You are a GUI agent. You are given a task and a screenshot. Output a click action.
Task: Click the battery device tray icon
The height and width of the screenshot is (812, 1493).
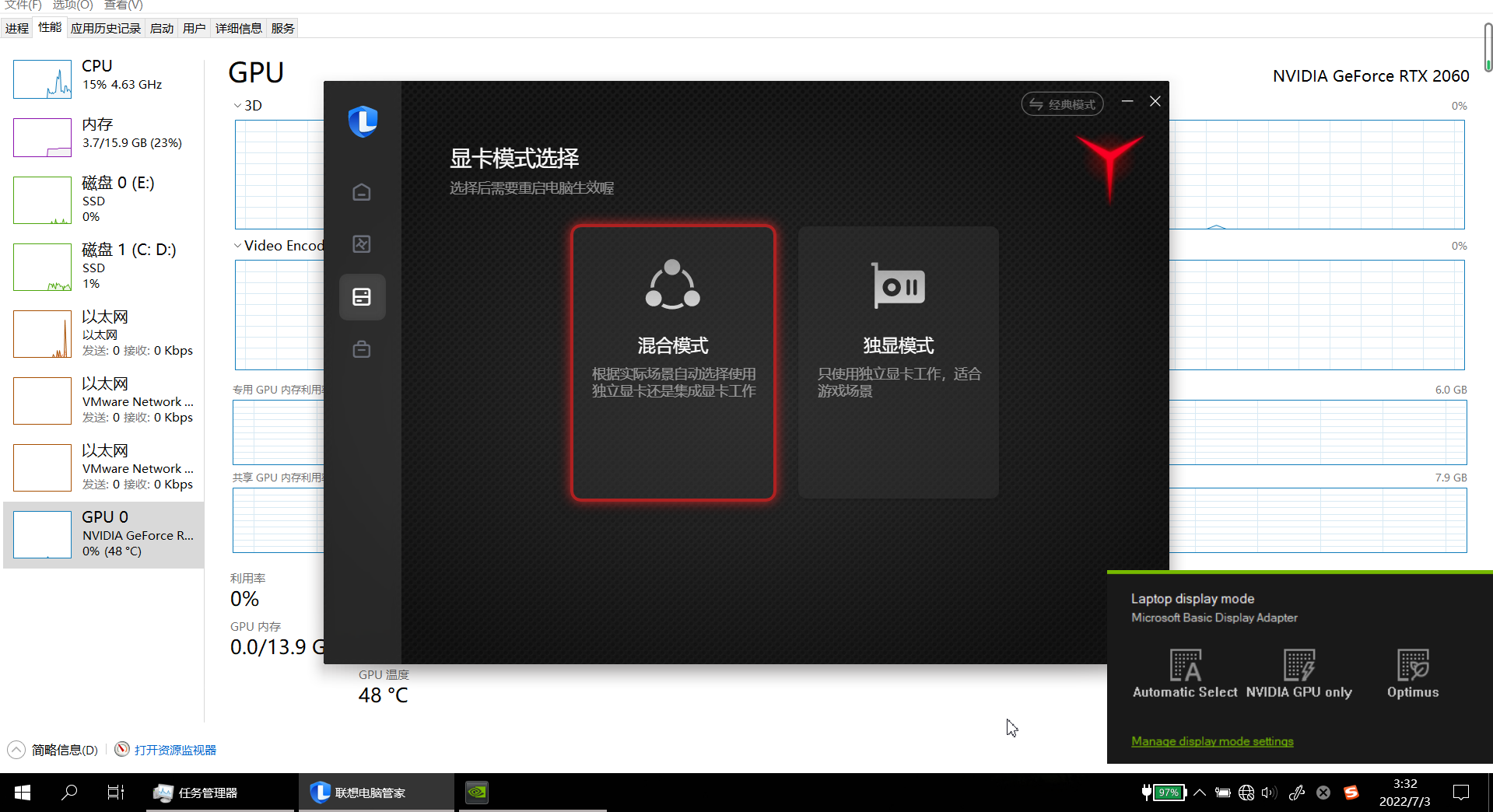[x=1223, y=793]
